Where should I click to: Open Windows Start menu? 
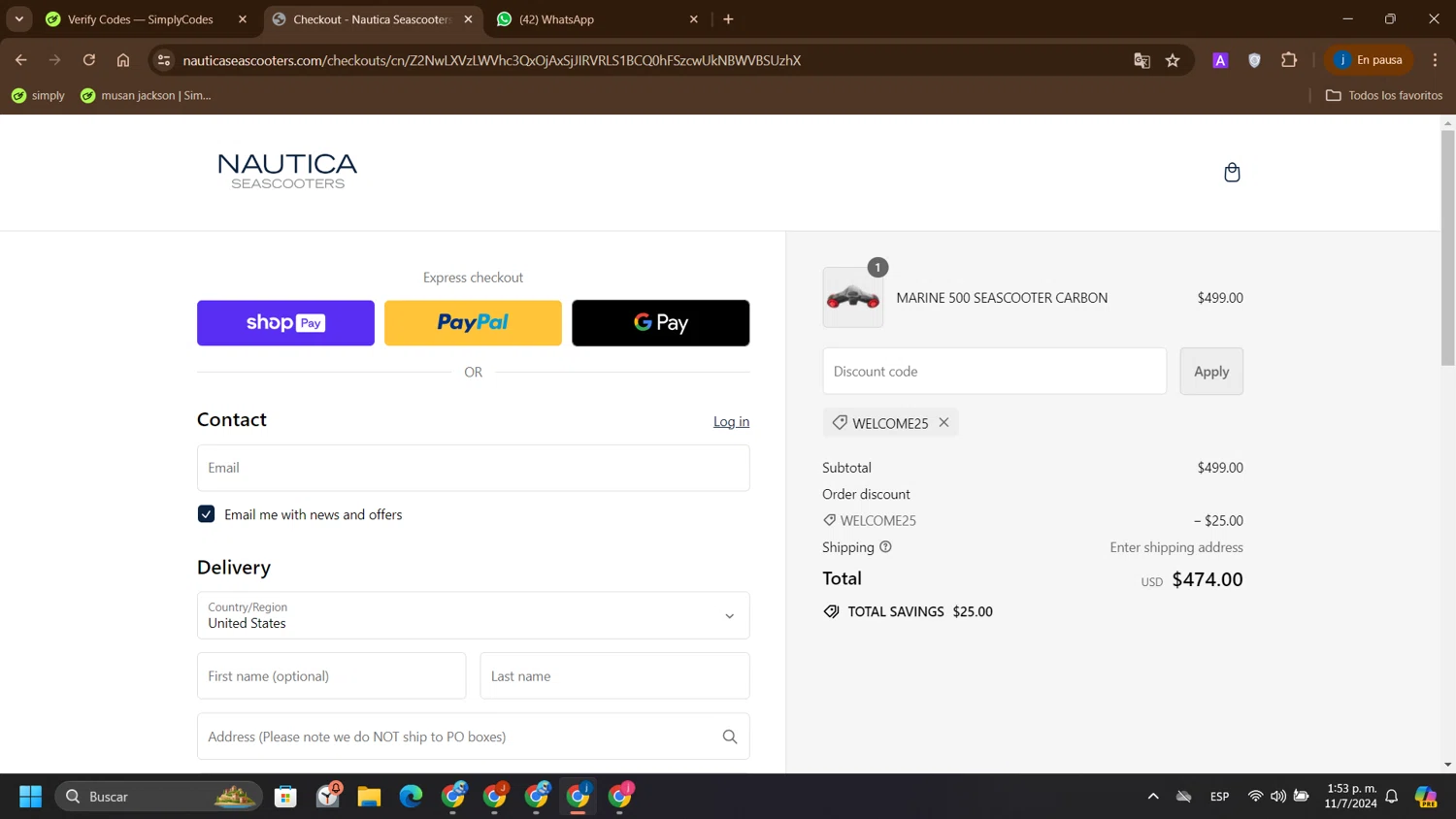(30, 797)
